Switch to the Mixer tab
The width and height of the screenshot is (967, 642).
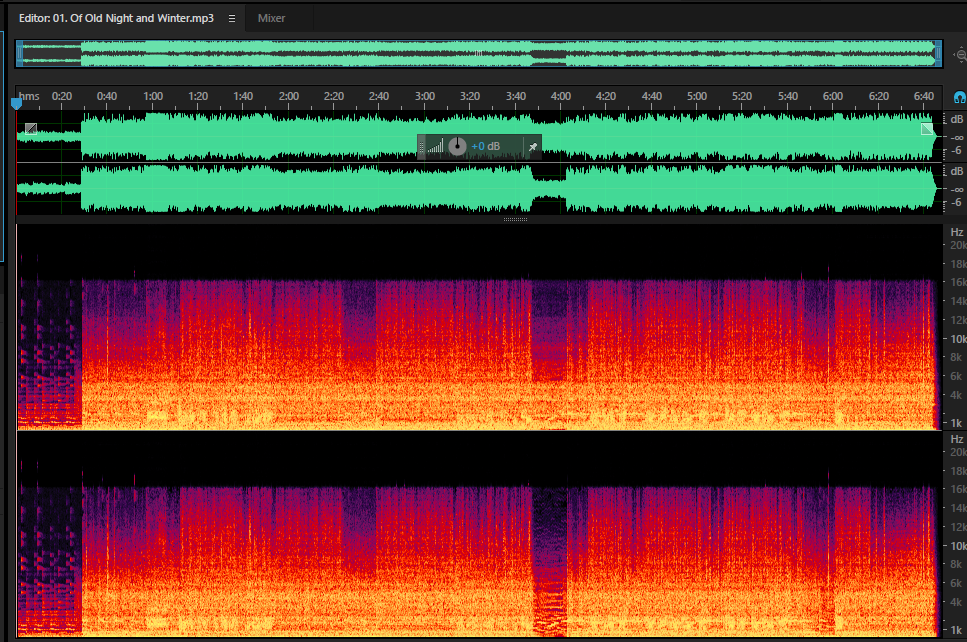coord(271,19)
